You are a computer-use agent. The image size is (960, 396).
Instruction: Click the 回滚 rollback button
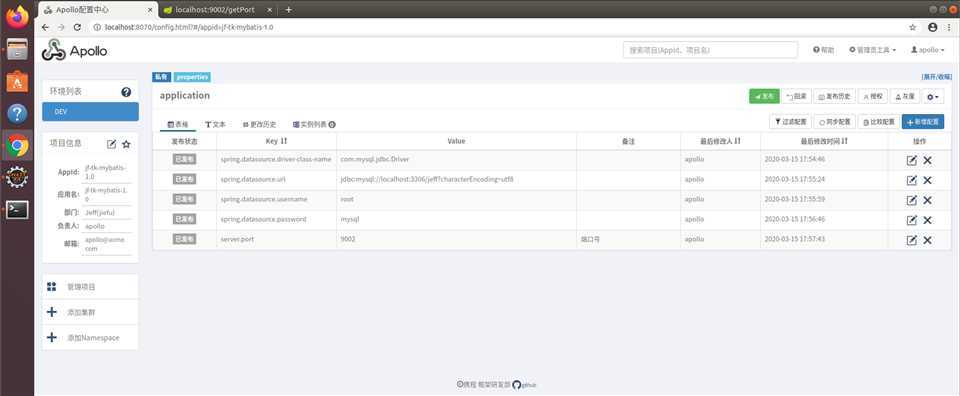coord(797,96)
